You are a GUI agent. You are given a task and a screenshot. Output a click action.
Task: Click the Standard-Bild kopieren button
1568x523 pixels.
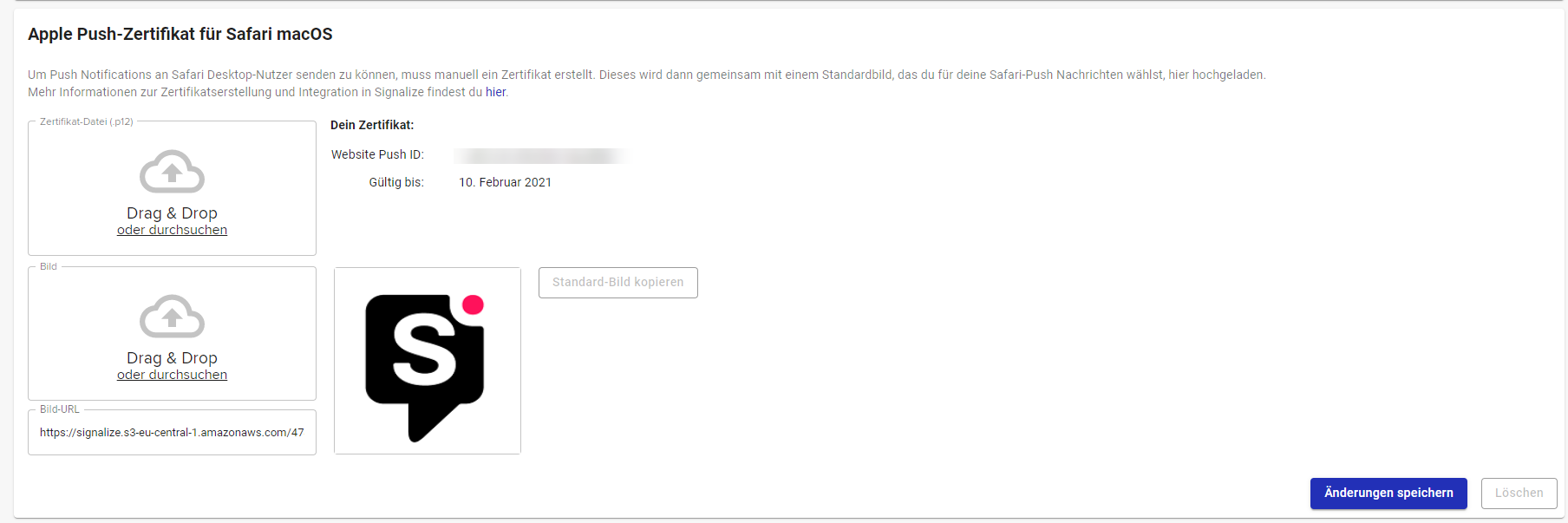click(617, 283)
